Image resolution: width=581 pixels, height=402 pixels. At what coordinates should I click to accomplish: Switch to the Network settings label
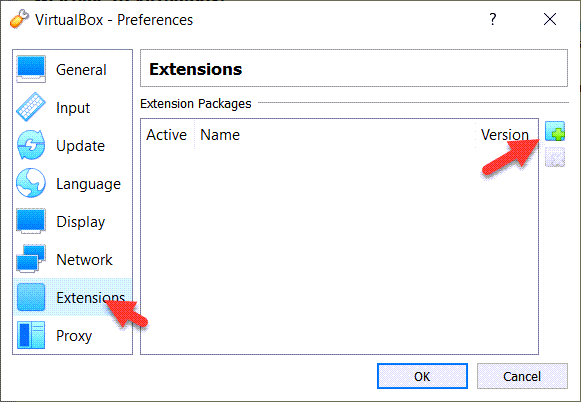click(84, 259)
